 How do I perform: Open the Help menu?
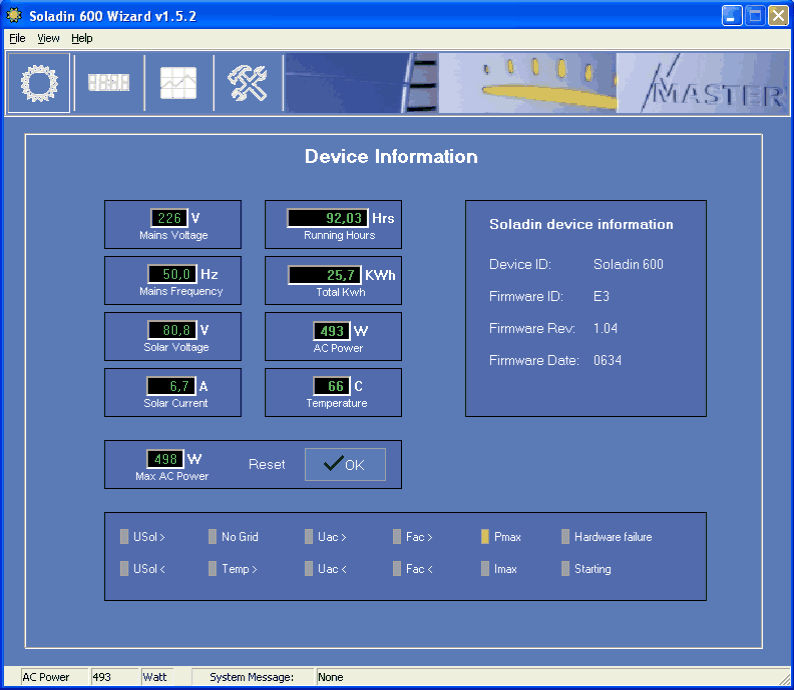82,38
